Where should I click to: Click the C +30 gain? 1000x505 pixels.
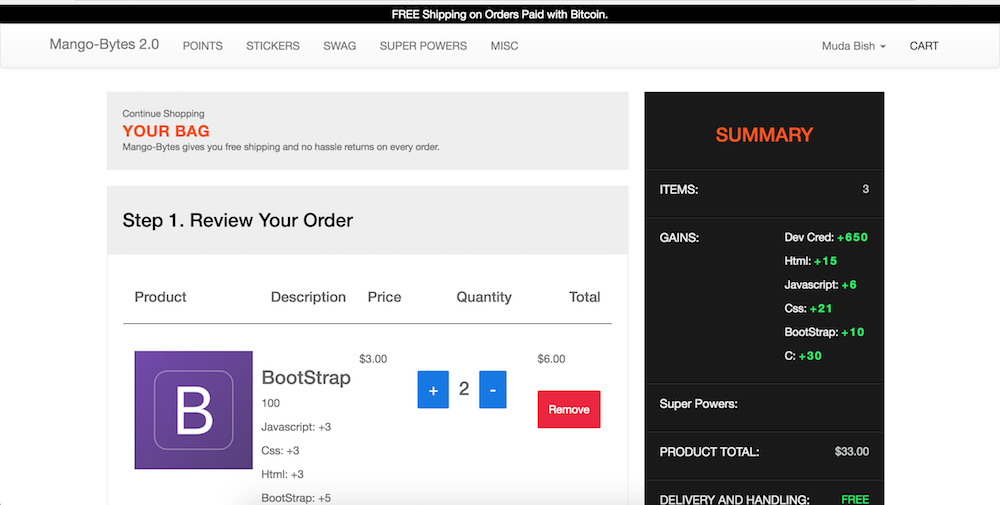[803, 356]
